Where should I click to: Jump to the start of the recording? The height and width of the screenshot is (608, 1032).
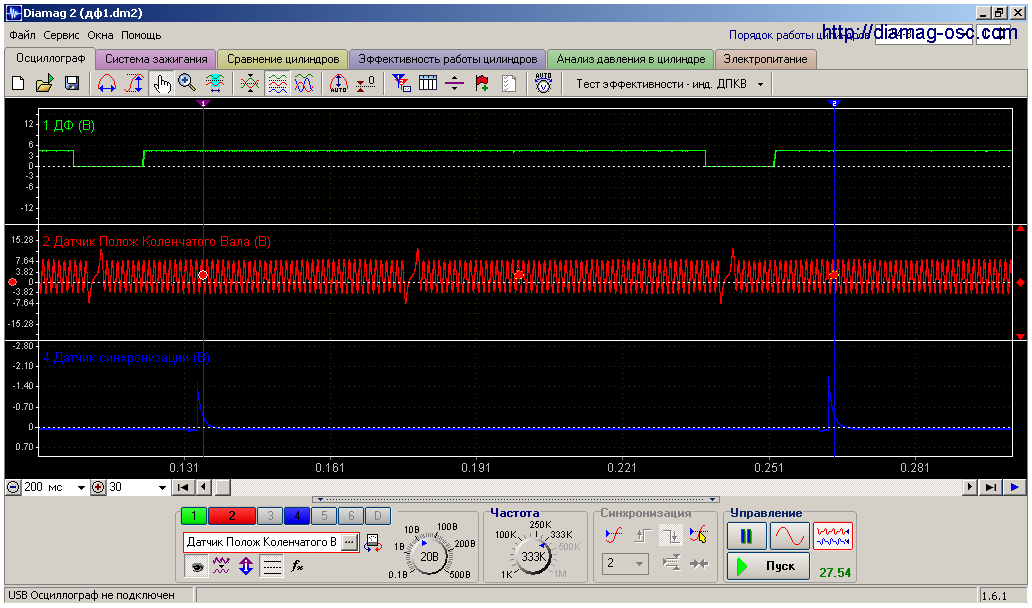184,488
